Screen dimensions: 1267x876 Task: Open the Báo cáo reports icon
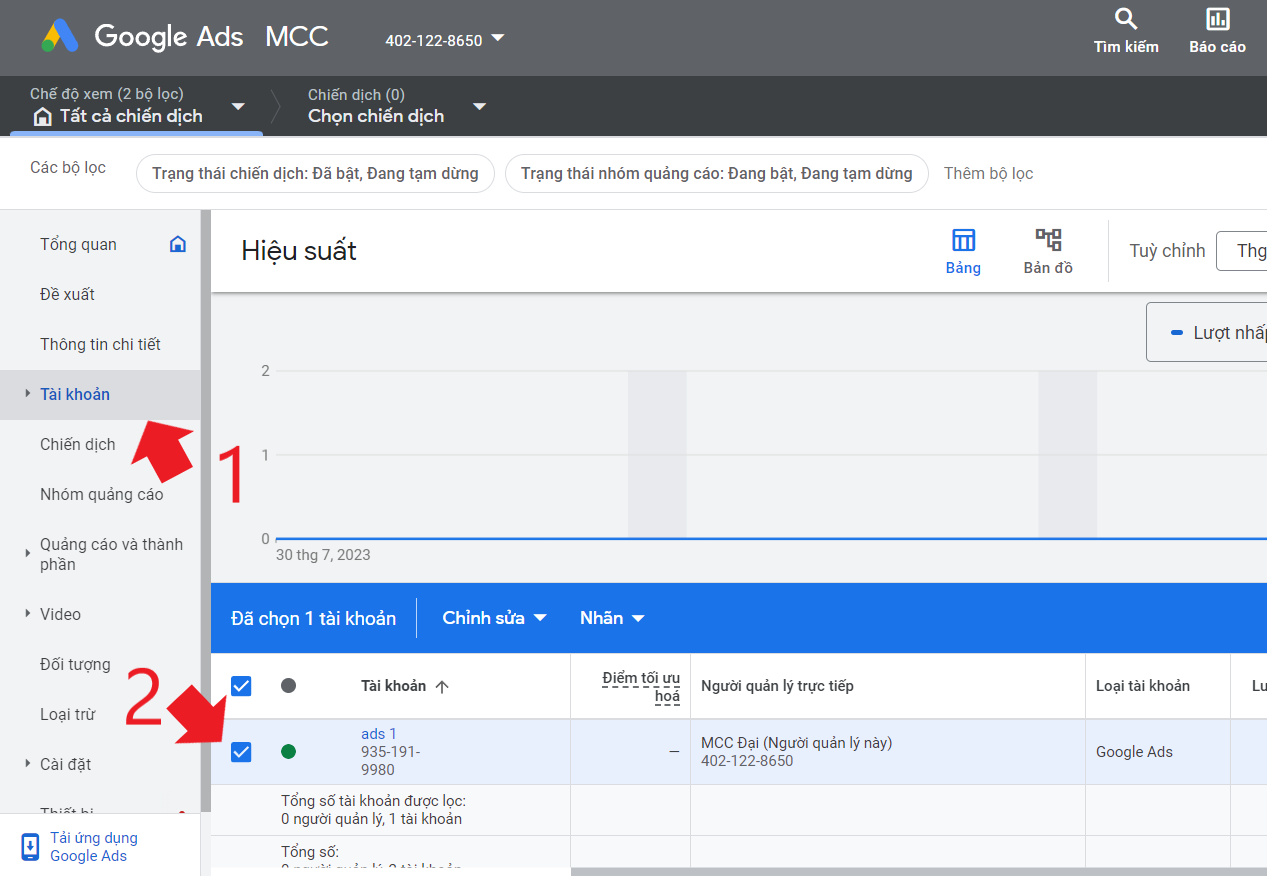pyautogui.click(x=1217, y=20)
